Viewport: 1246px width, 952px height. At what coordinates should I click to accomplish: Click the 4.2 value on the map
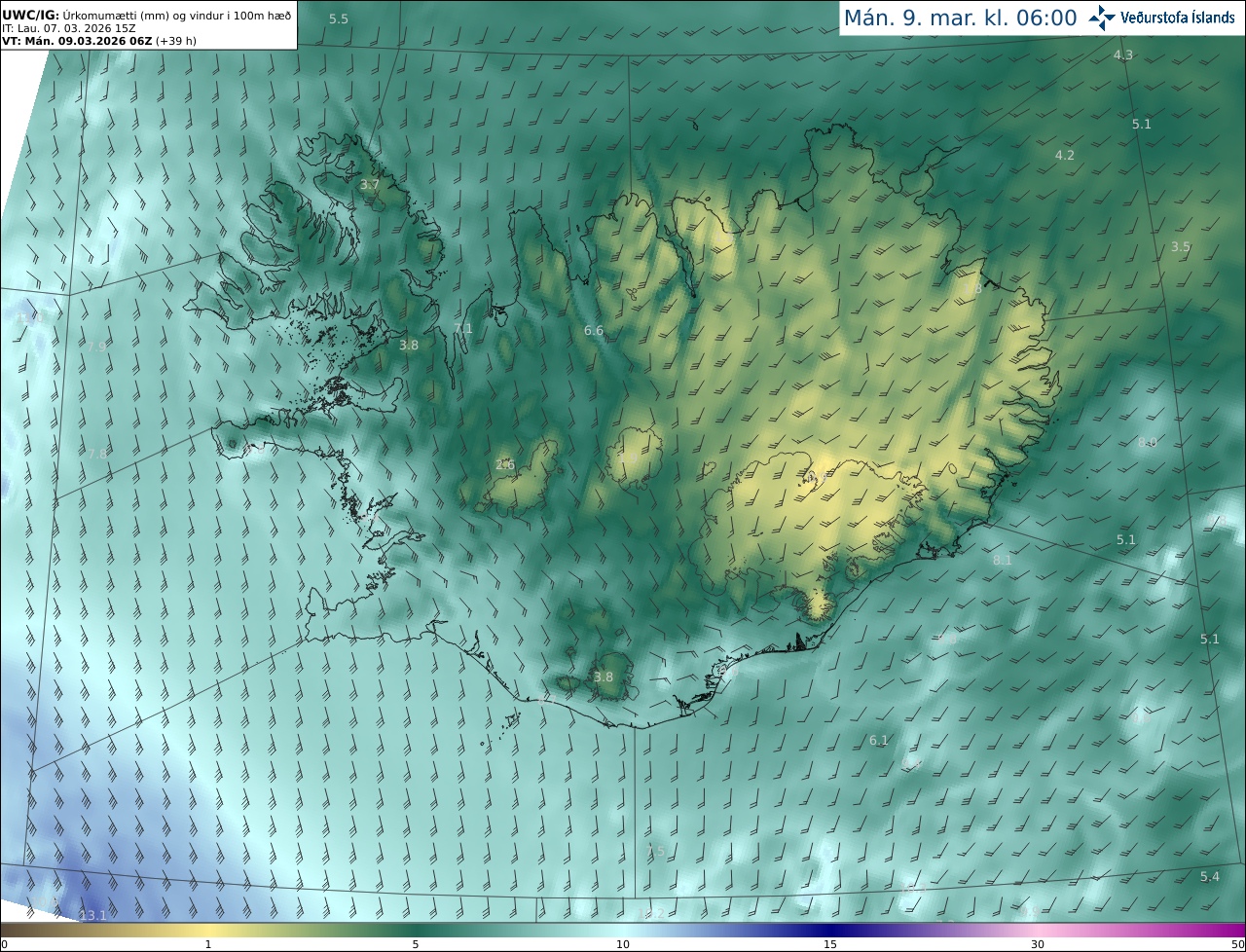pyautogui.click(x=1064, y=156)
